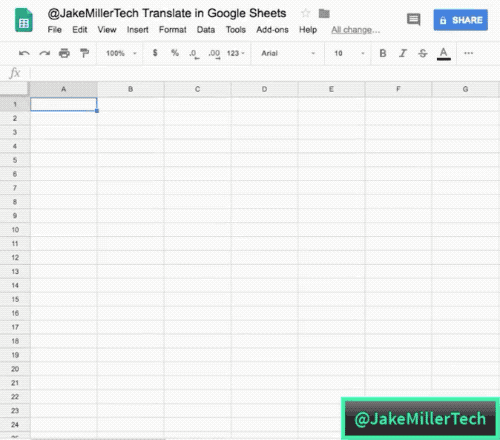Image resolution: width=500 pixels, height=440 pixels.
Task: Select column B header
Action: coord(131,89)
